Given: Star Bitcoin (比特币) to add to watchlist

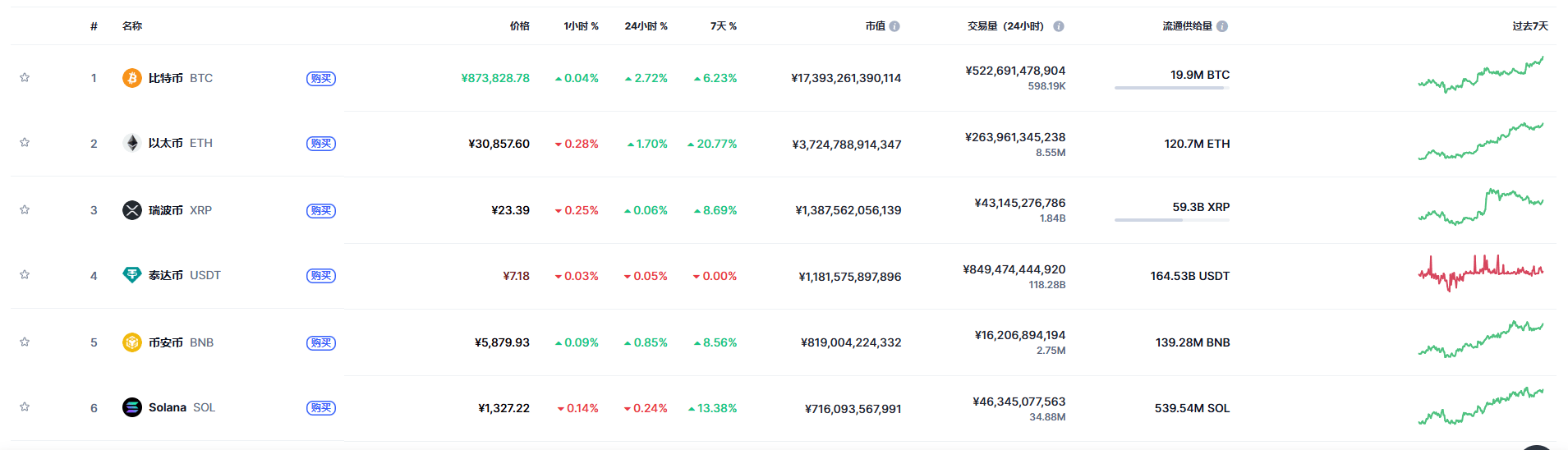Looking at the screenshot, I should [25, 77].
